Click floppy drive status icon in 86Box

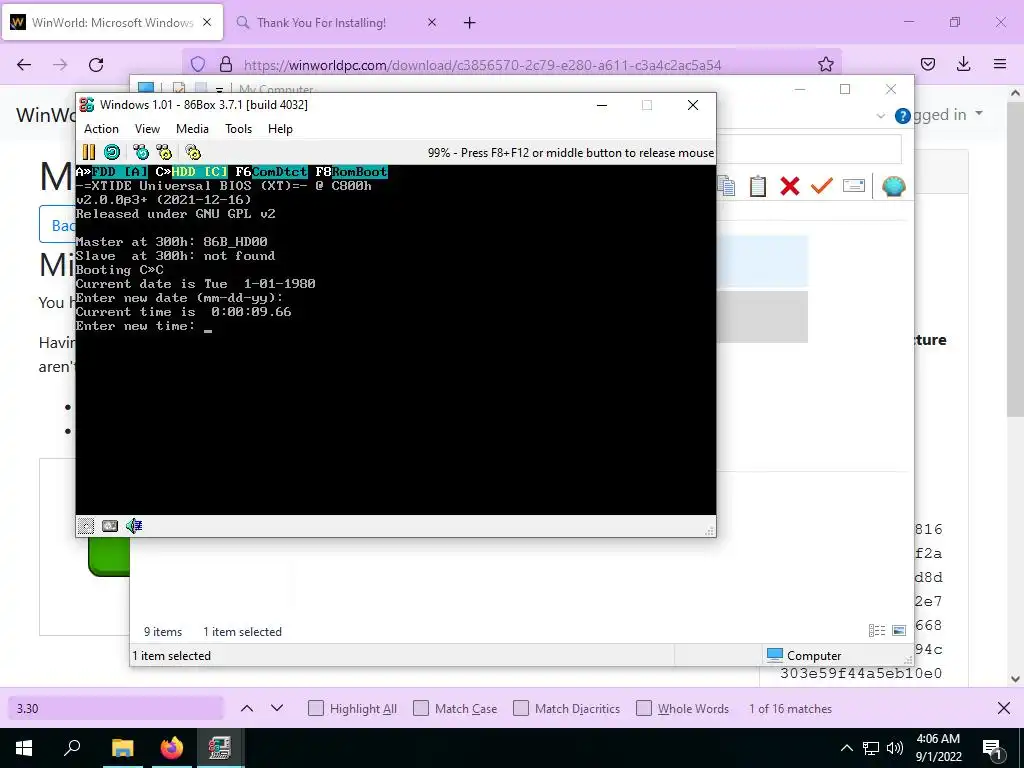(x=86, y=526)
